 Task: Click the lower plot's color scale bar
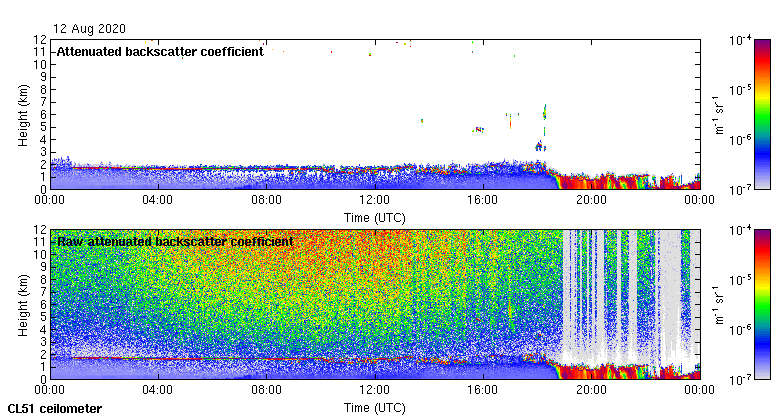(762, 304)
